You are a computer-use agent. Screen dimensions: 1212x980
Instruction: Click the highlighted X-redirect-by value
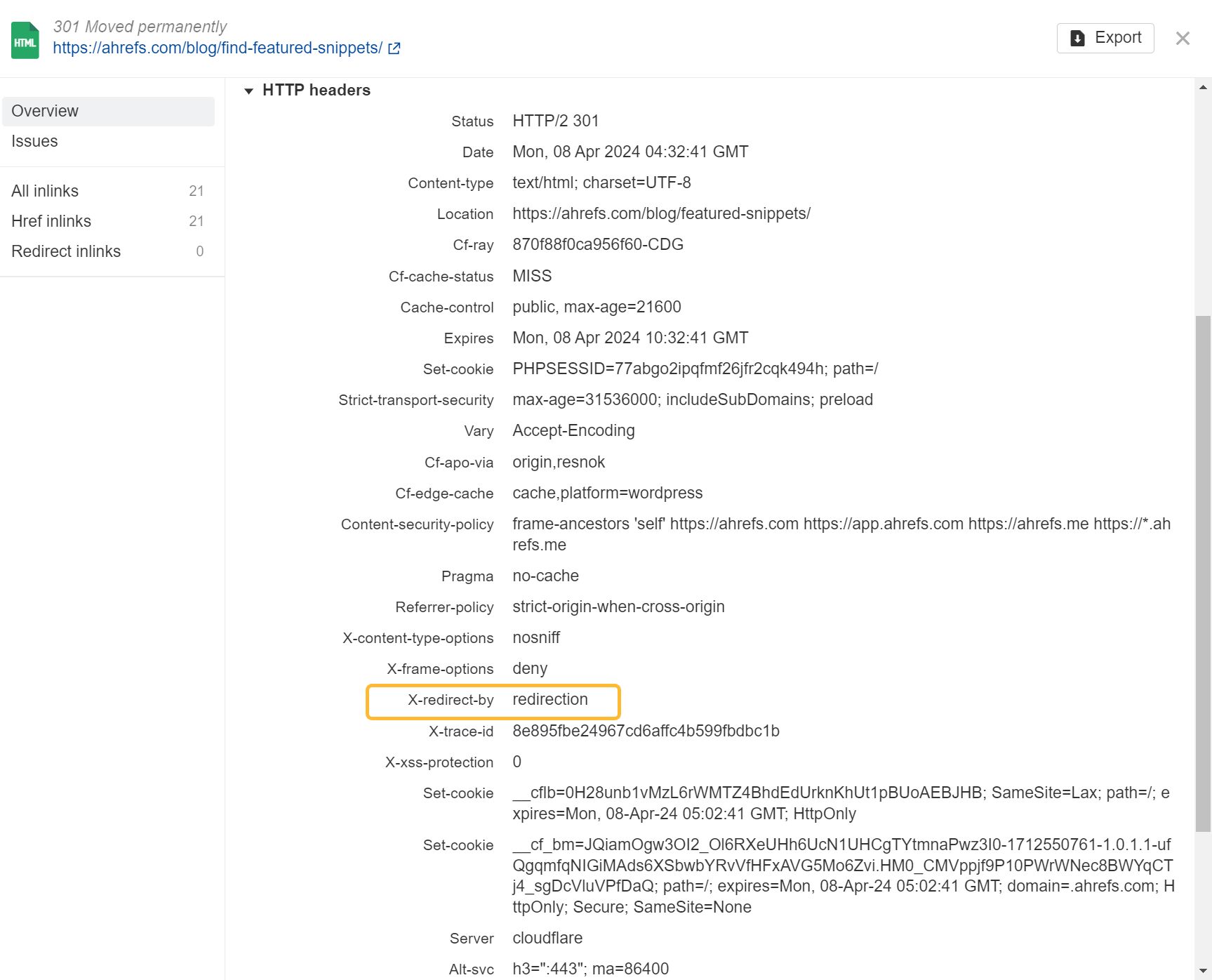point(550,699)
